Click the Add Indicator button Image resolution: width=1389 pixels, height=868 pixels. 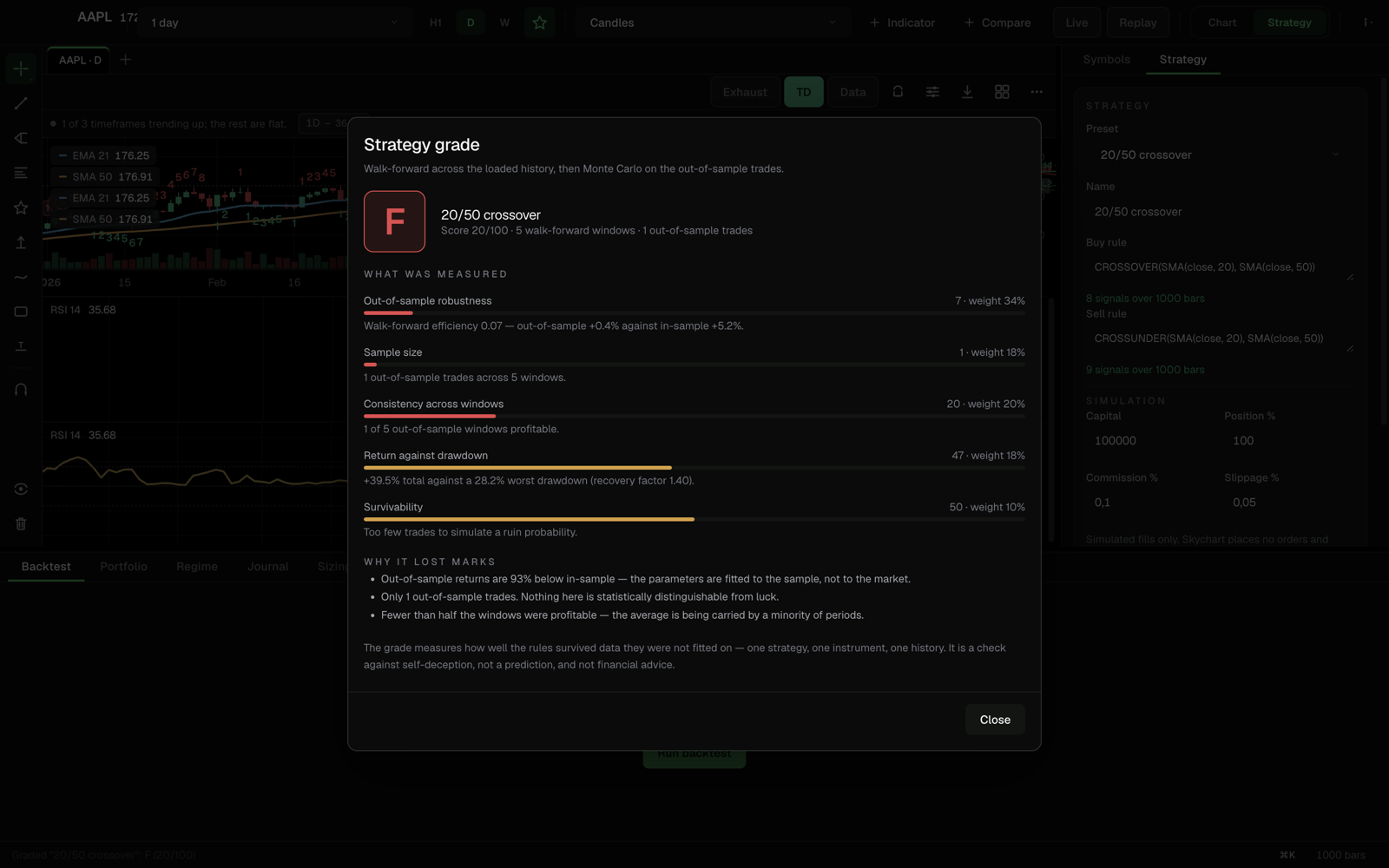point(902,23)
